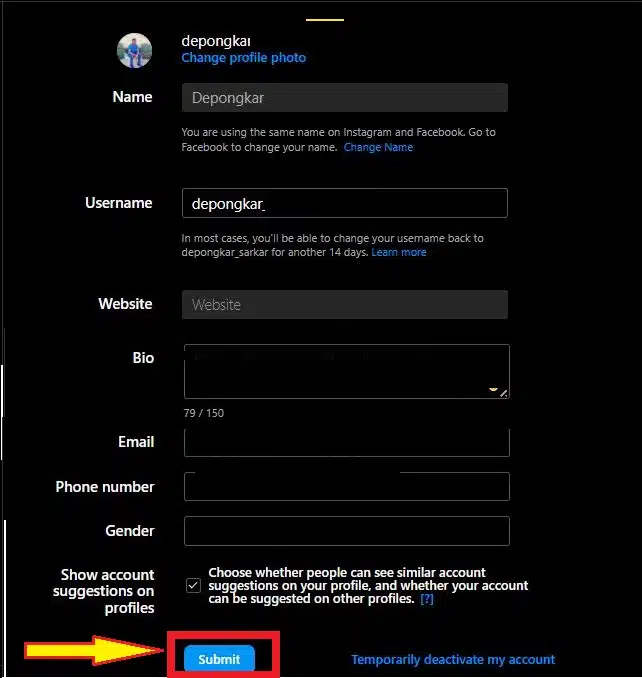
Task: Open the Gender field
Action: 346,531
